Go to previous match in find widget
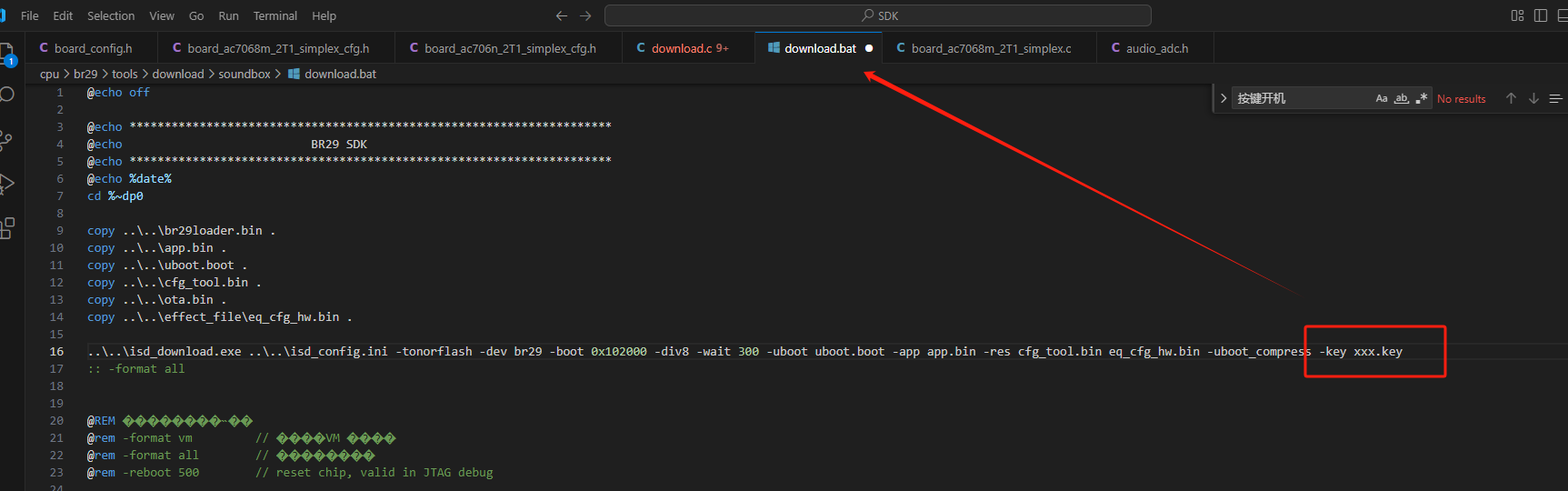Screen dimensions: 1568x491 [x=1511, y=98]
